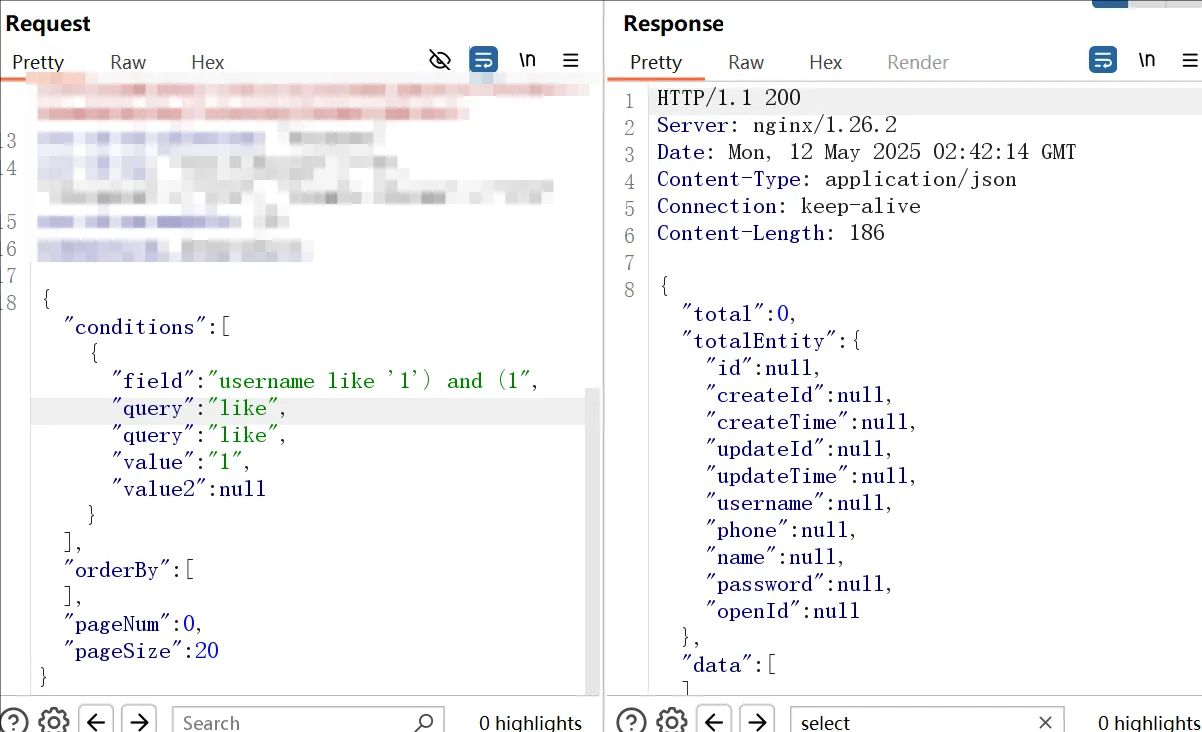
Task: Click the Content-Length: 186 header
Action: point(770,233)
